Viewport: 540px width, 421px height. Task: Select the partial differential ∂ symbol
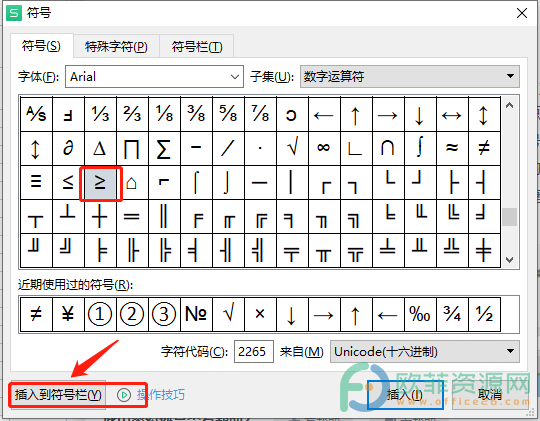(x=68, y=148)
